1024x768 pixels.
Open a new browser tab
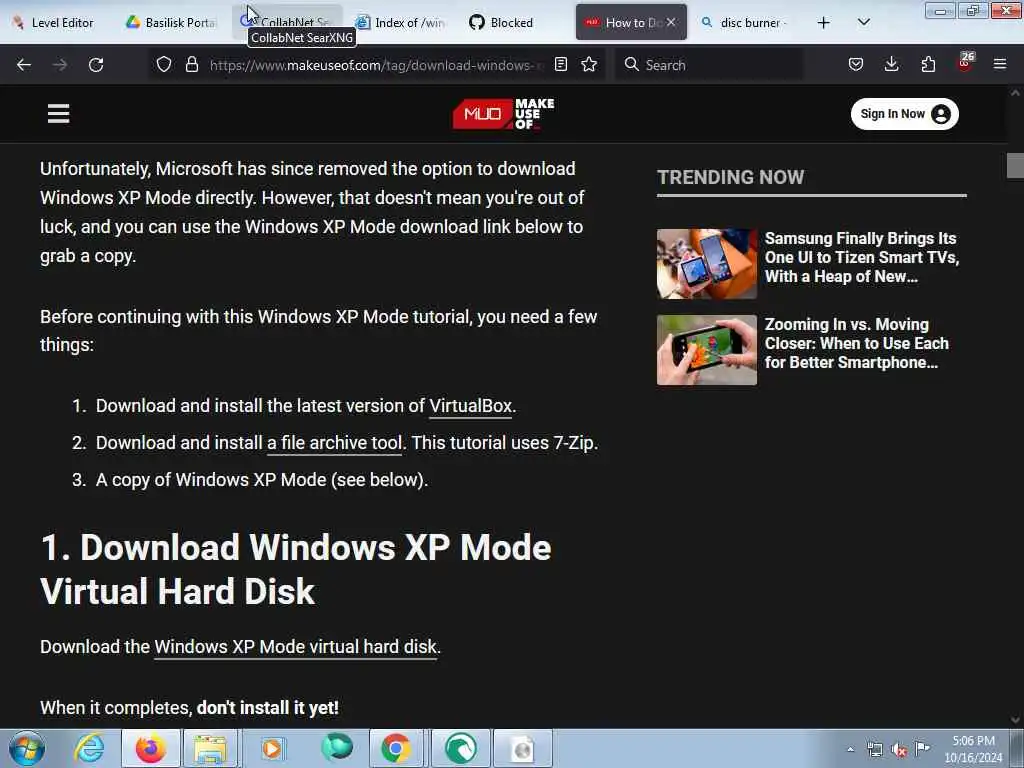point(824,23)
